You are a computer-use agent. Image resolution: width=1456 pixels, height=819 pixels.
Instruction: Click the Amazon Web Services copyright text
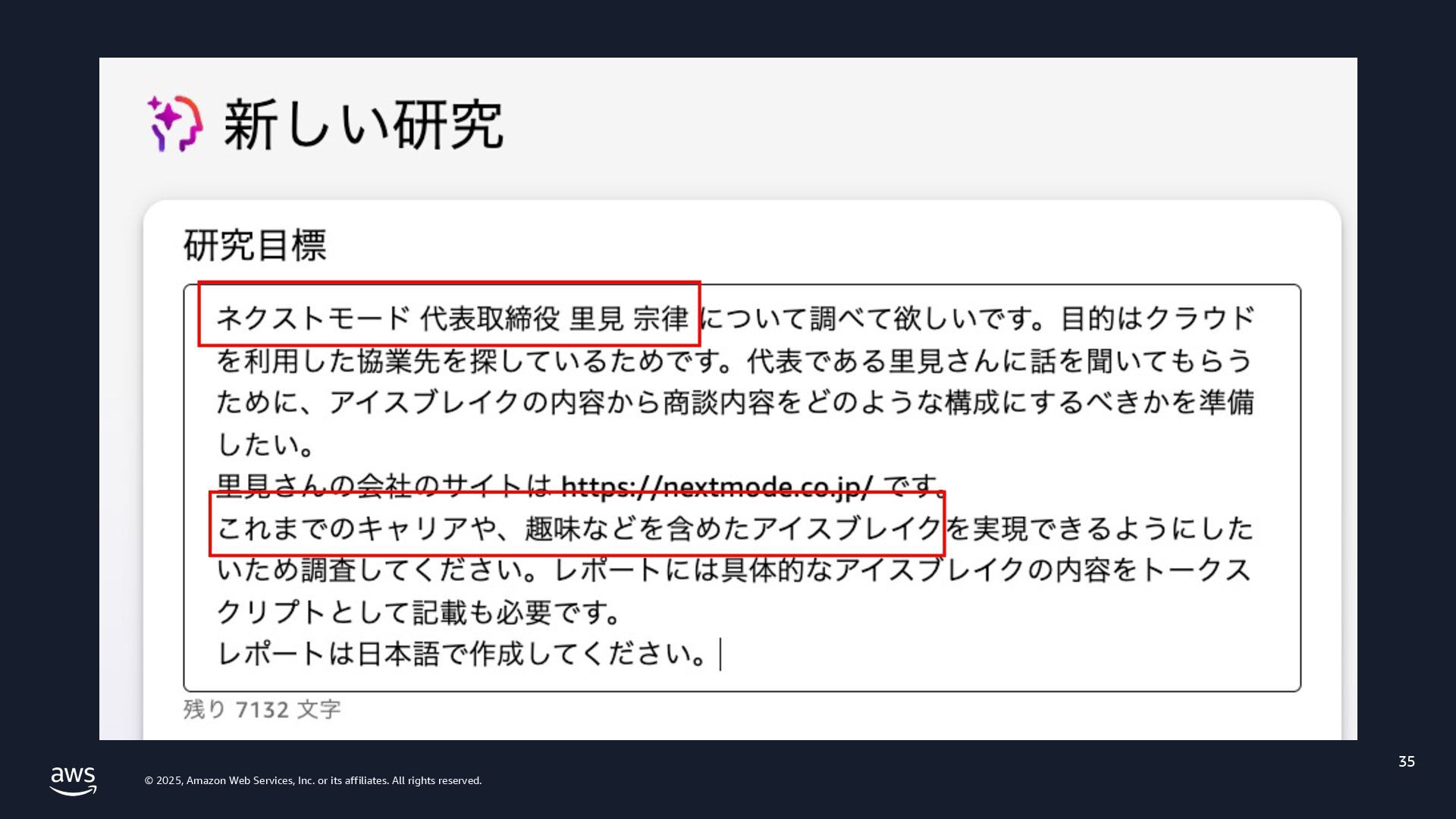pyautogui.click(x=312, y=780)
